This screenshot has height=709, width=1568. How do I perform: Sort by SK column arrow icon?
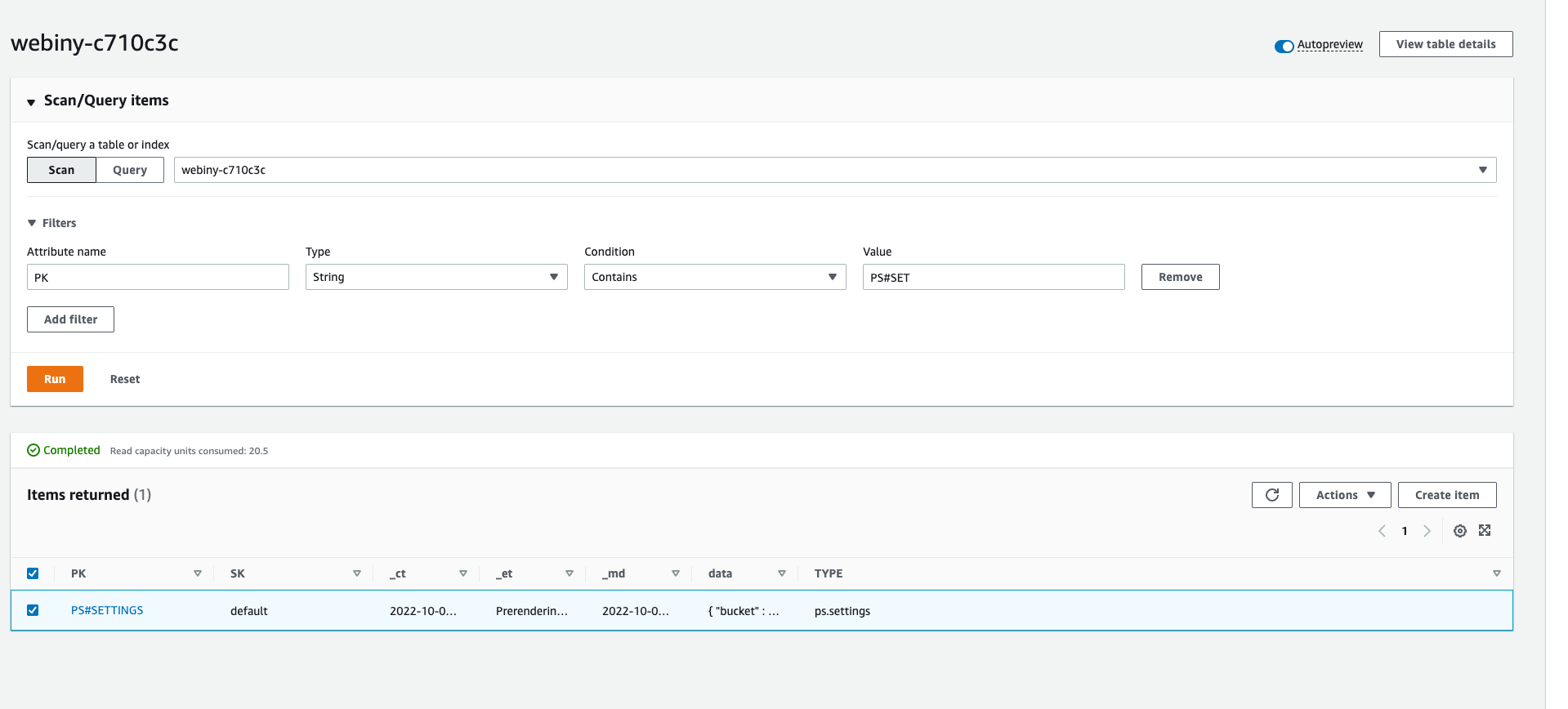coord(357,573)
